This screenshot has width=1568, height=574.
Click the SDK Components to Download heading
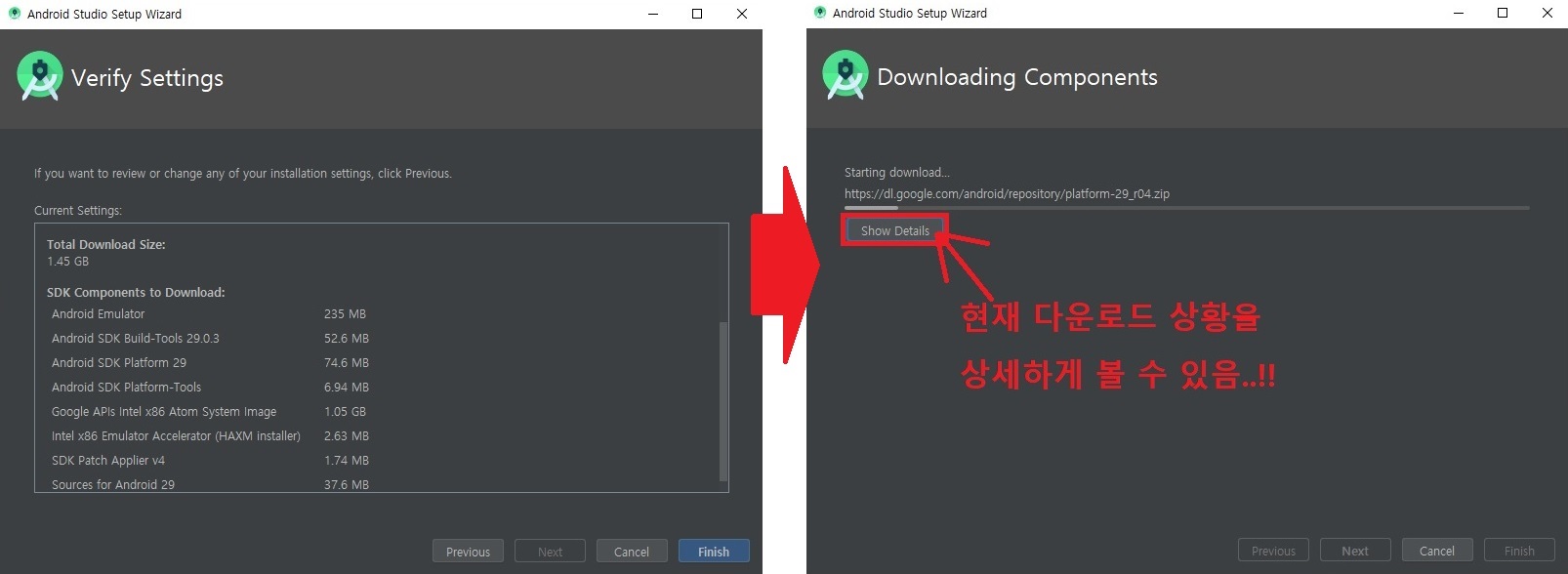(x=136, y=293)
